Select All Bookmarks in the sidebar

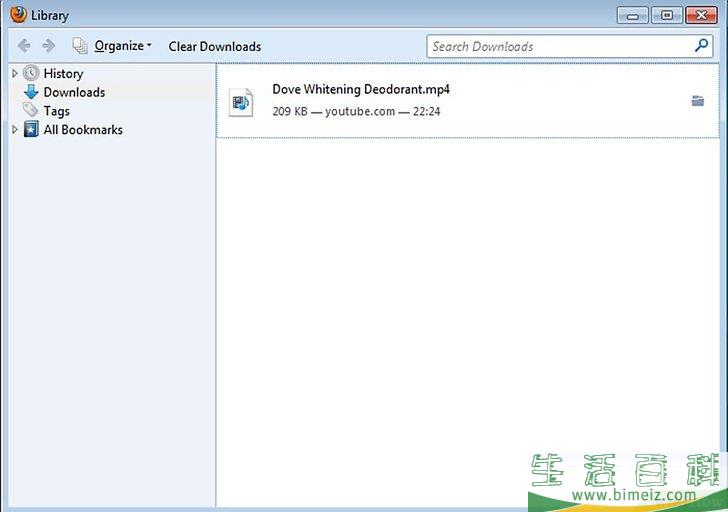click(x=83, y=130)
